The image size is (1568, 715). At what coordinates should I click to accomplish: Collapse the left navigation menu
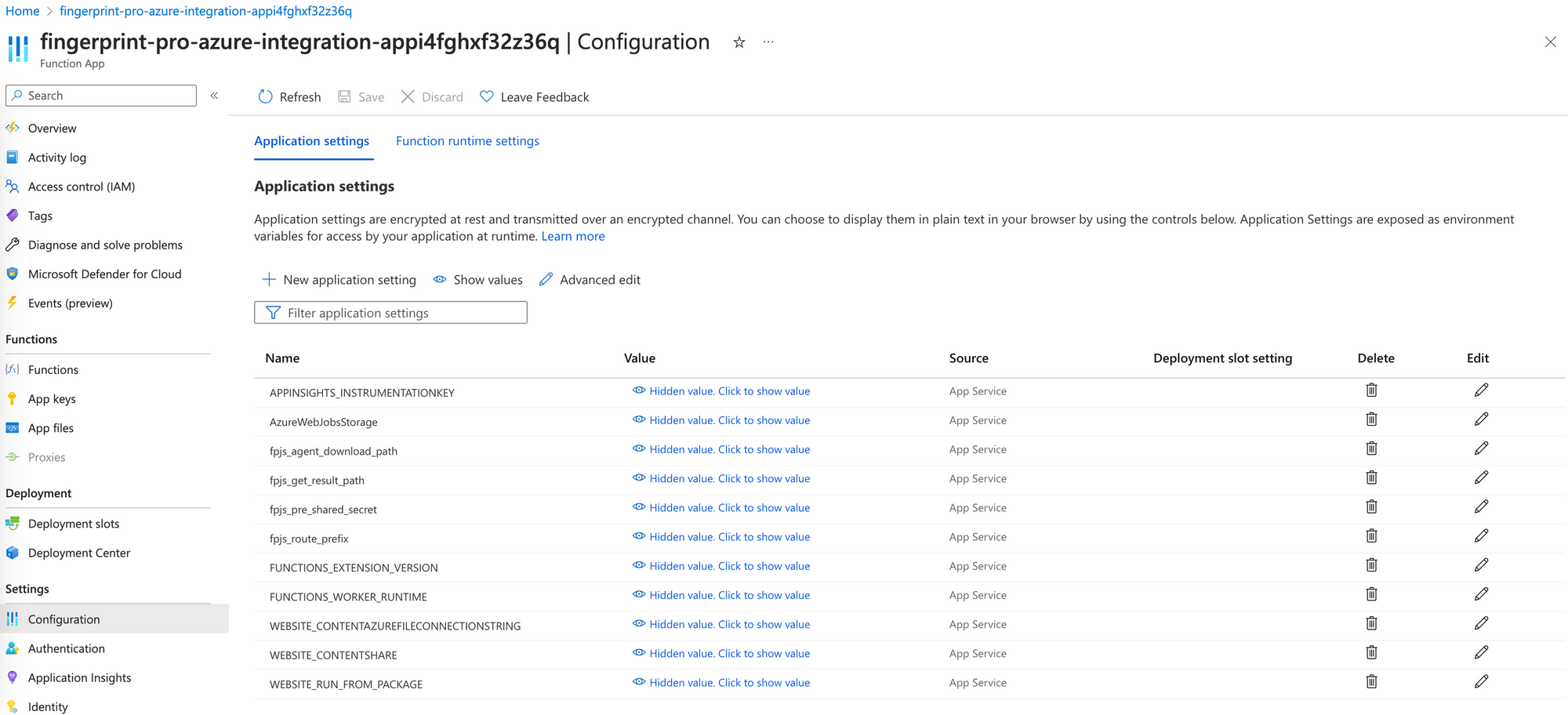coord(214,96)
